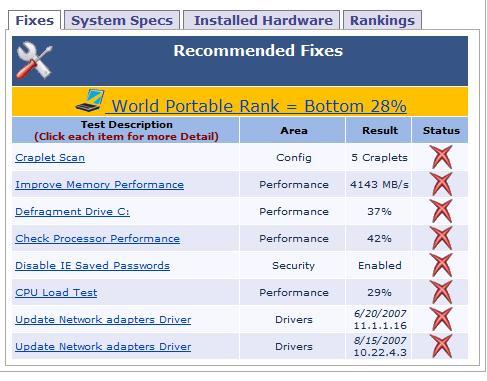Open CPU Load Test details
The height and width of the screenshot is (381, 487).
coord(56,292)
